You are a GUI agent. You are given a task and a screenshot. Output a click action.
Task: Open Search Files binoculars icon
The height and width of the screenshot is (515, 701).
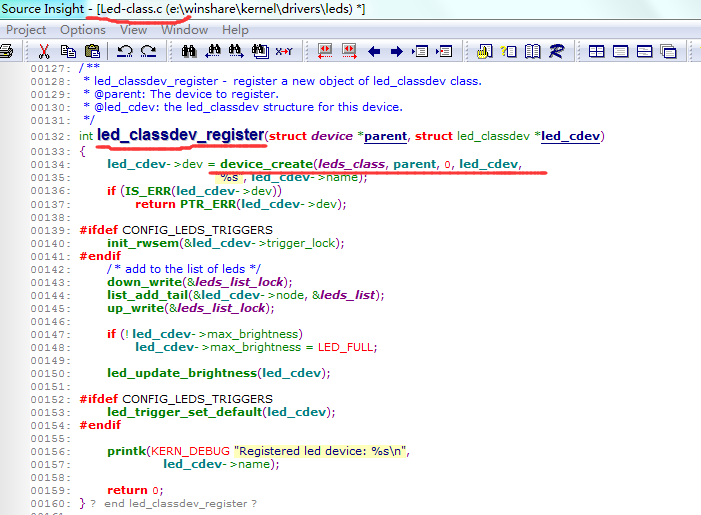point(260,51)
